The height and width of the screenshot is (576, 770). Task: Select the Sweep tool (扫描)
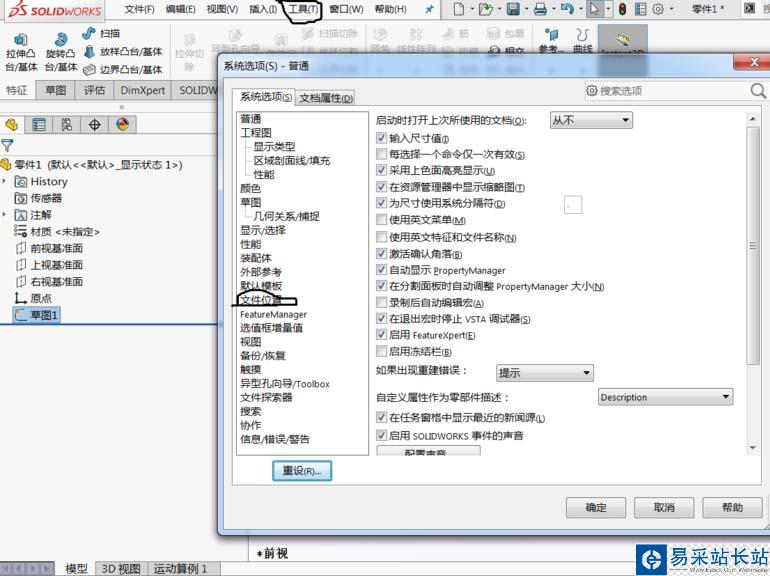pyautogui.click(x=101, y=33)
